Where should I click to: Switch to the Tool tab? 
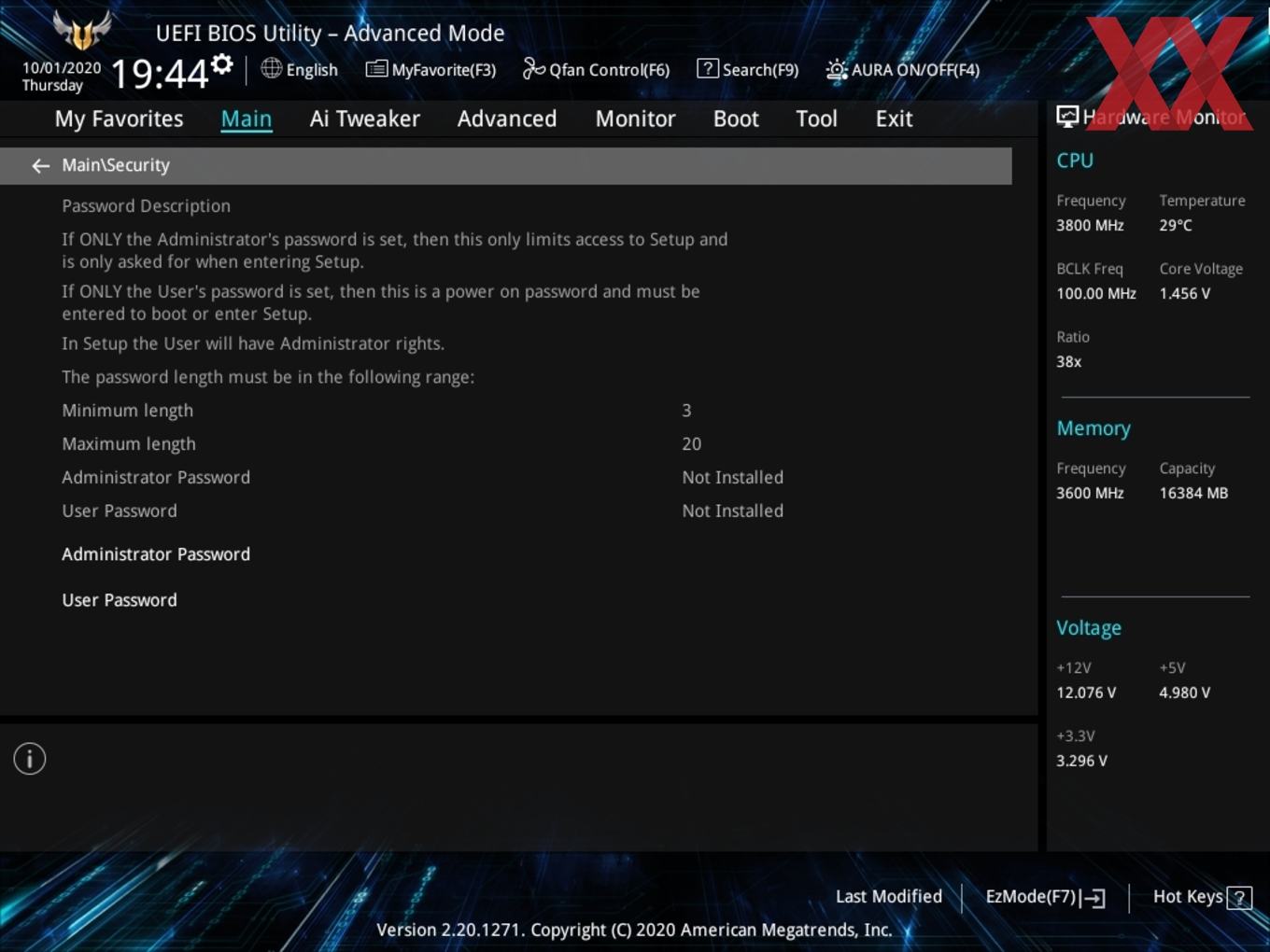(816, 119)
